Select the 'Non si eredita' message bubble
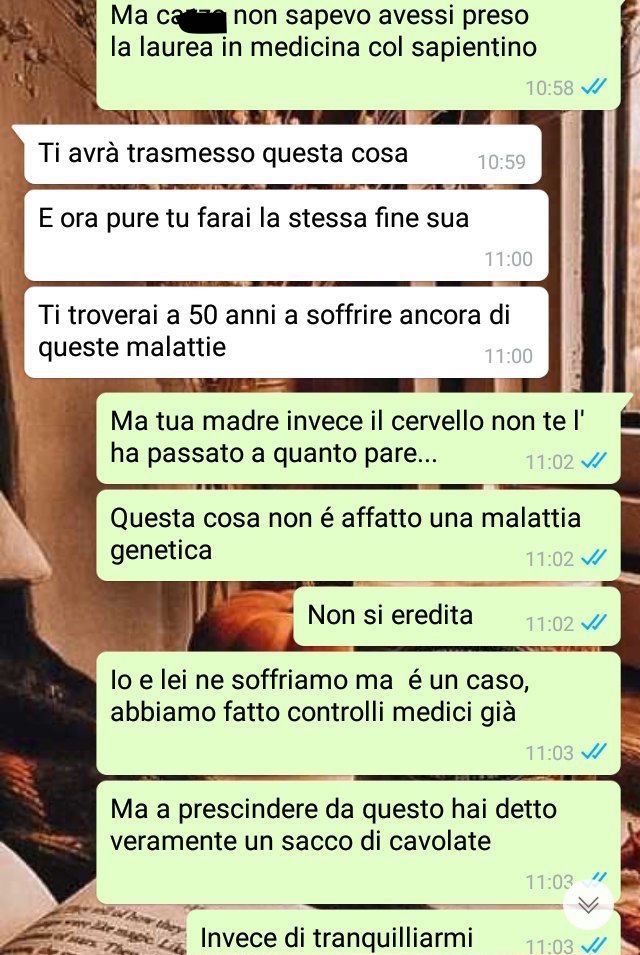This screenshot has height=955, width=640. pos(457,616)
